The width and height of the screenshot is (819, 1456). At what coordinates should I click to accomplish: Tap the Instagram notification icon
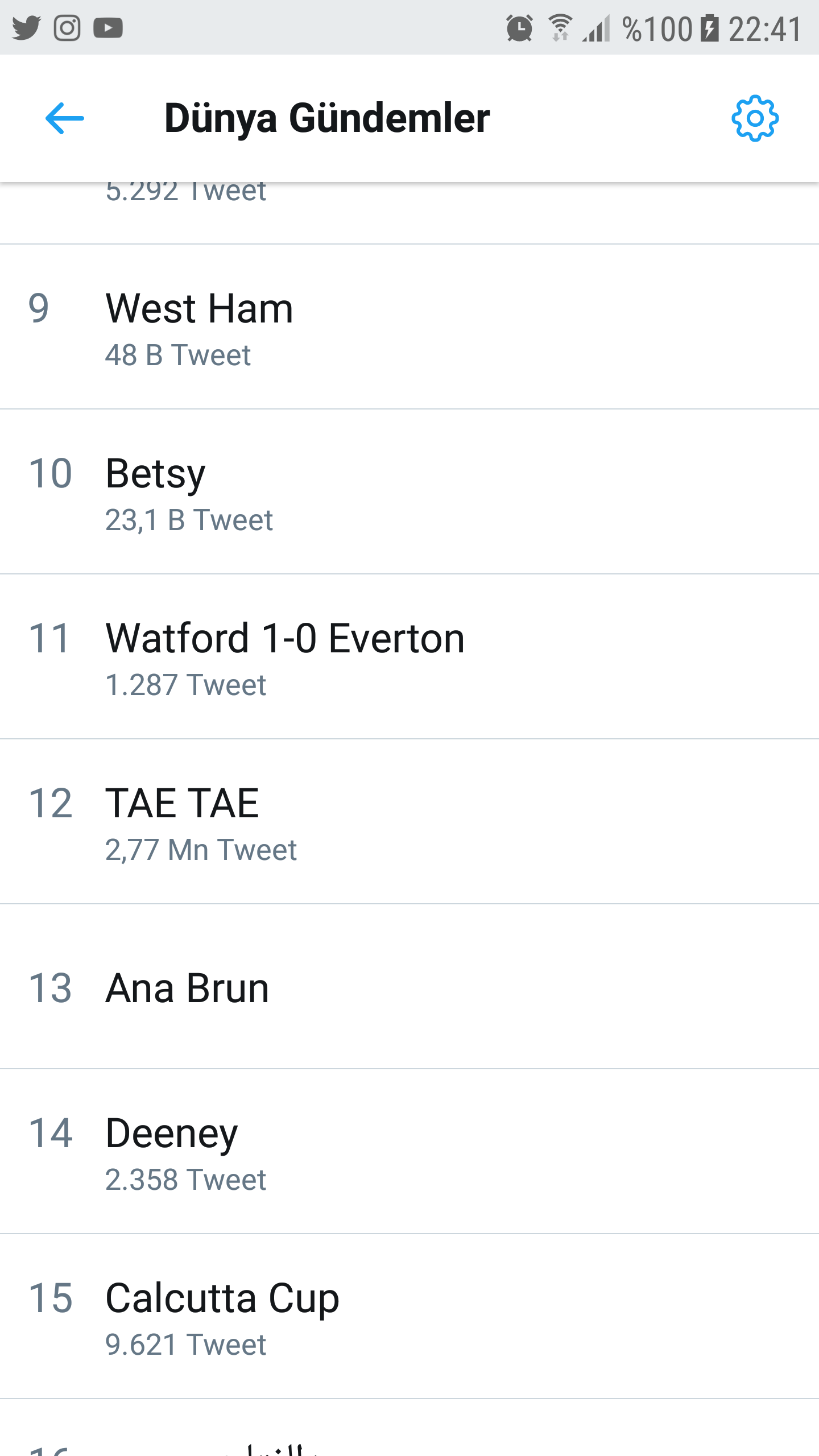coord(67,28)
